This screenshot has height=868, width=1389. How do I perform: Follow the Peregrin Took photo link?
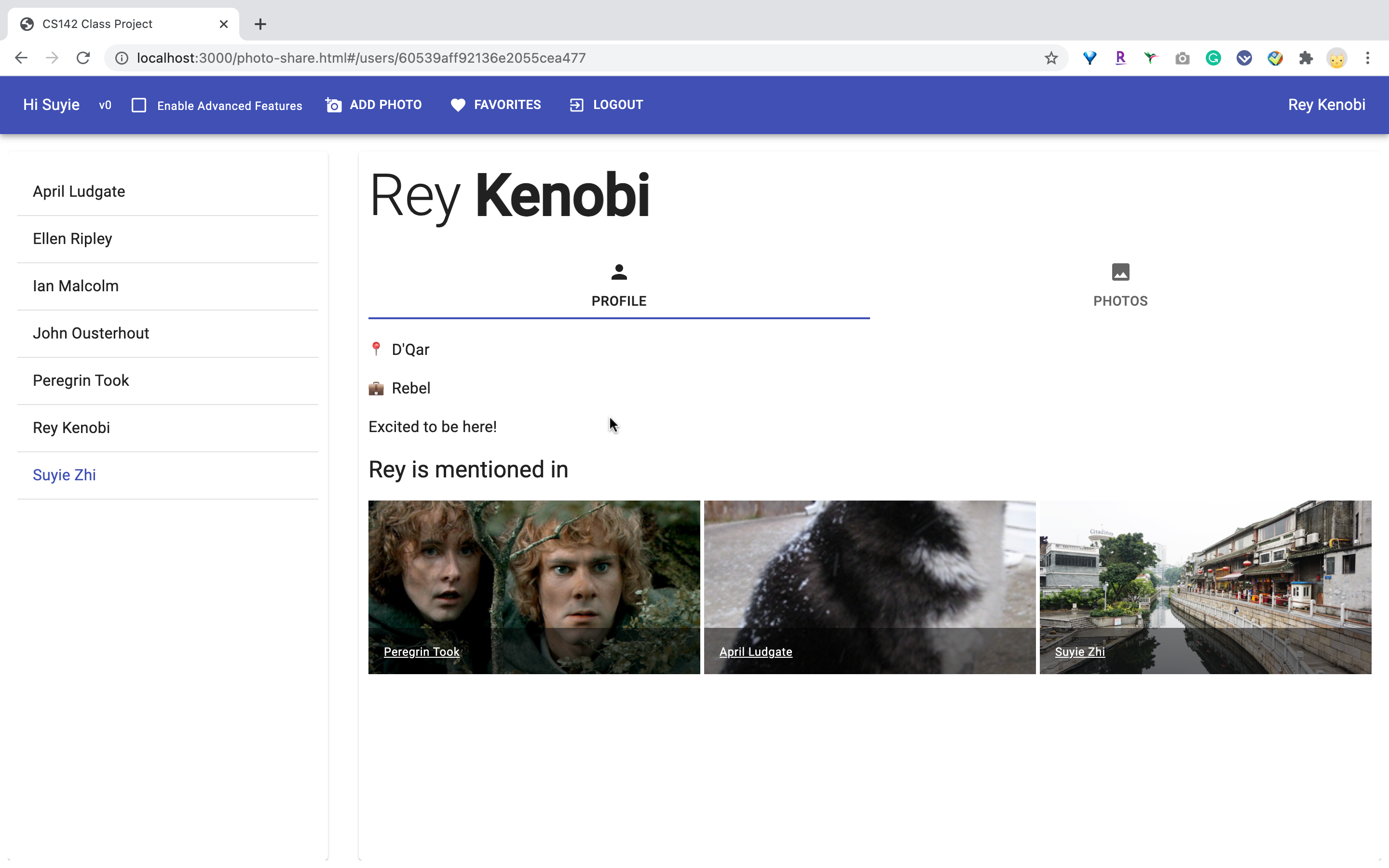pyautogui.click(x=422, y=651)
